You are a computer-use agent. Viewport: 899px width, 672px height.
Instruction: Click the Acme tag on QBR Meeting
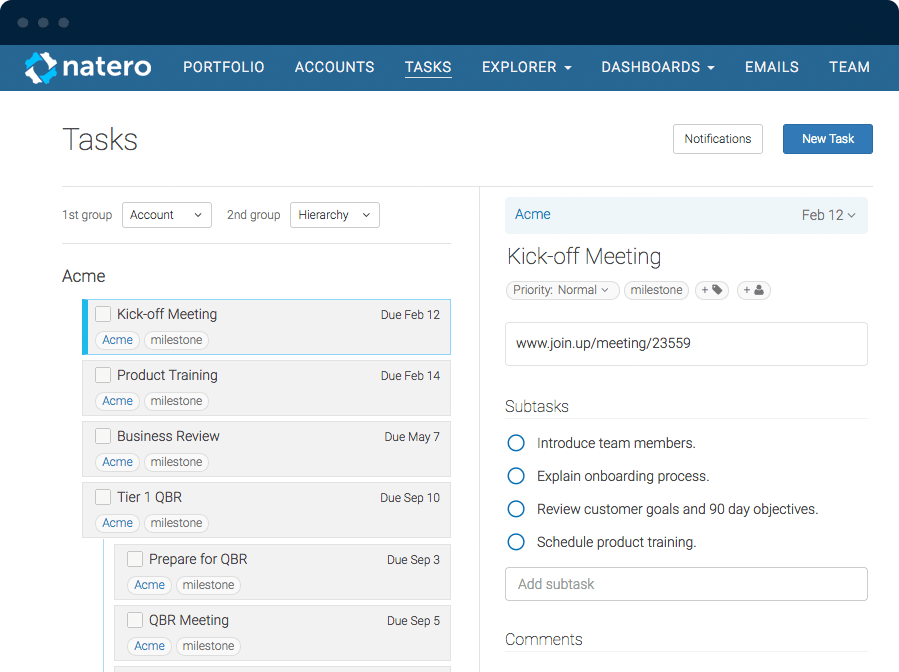[x=150, y=646]
